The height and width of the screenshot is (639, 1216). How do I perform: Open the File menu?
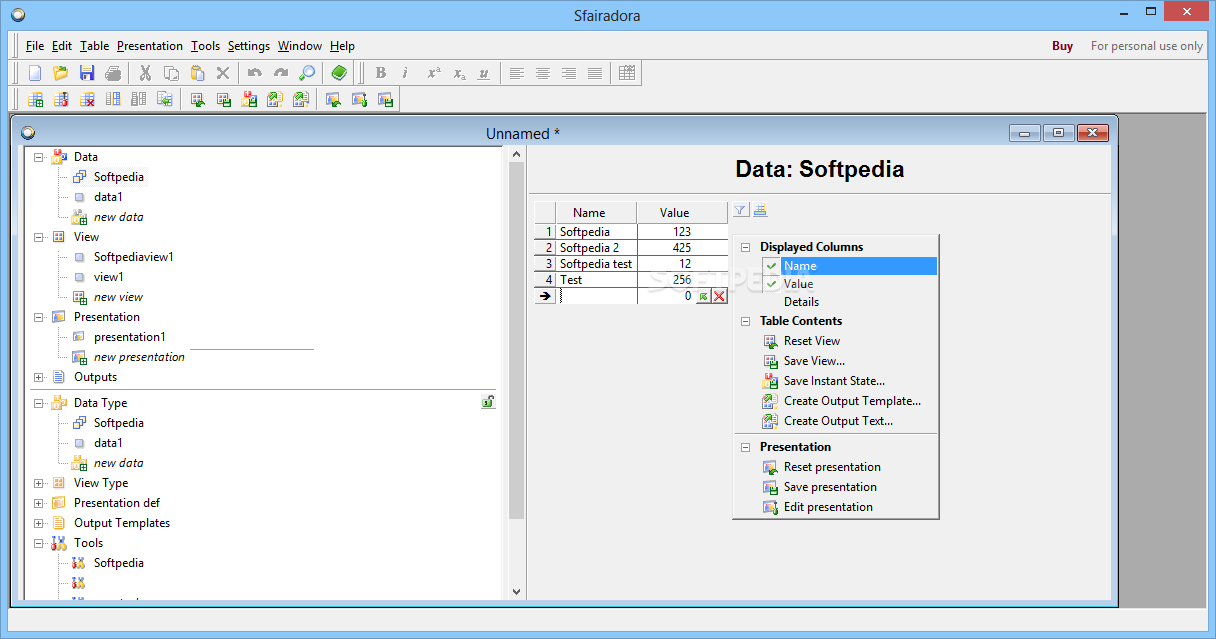[35, 46]
